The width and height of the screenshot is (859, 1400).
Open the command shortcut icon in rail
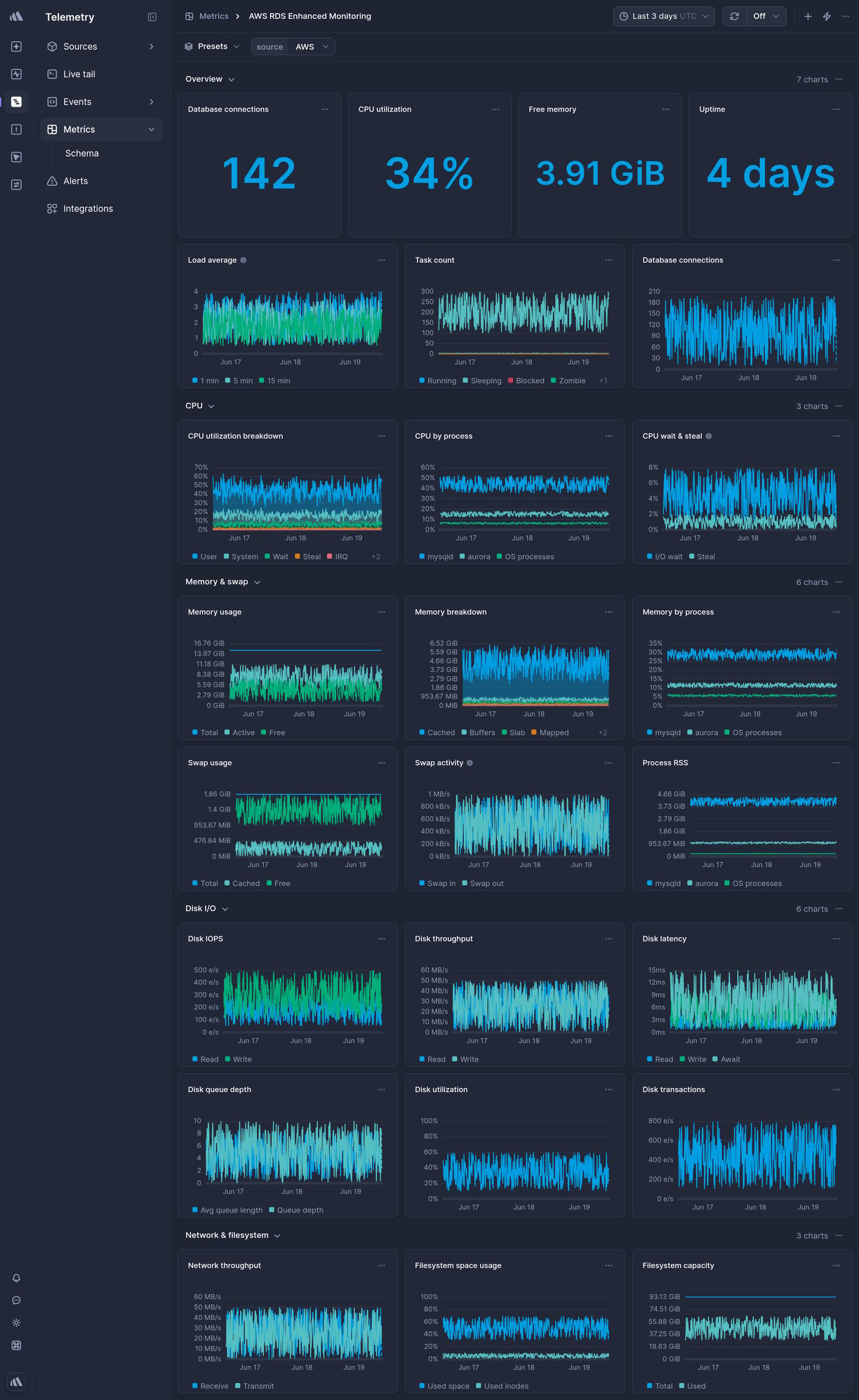click(16, 1345)
